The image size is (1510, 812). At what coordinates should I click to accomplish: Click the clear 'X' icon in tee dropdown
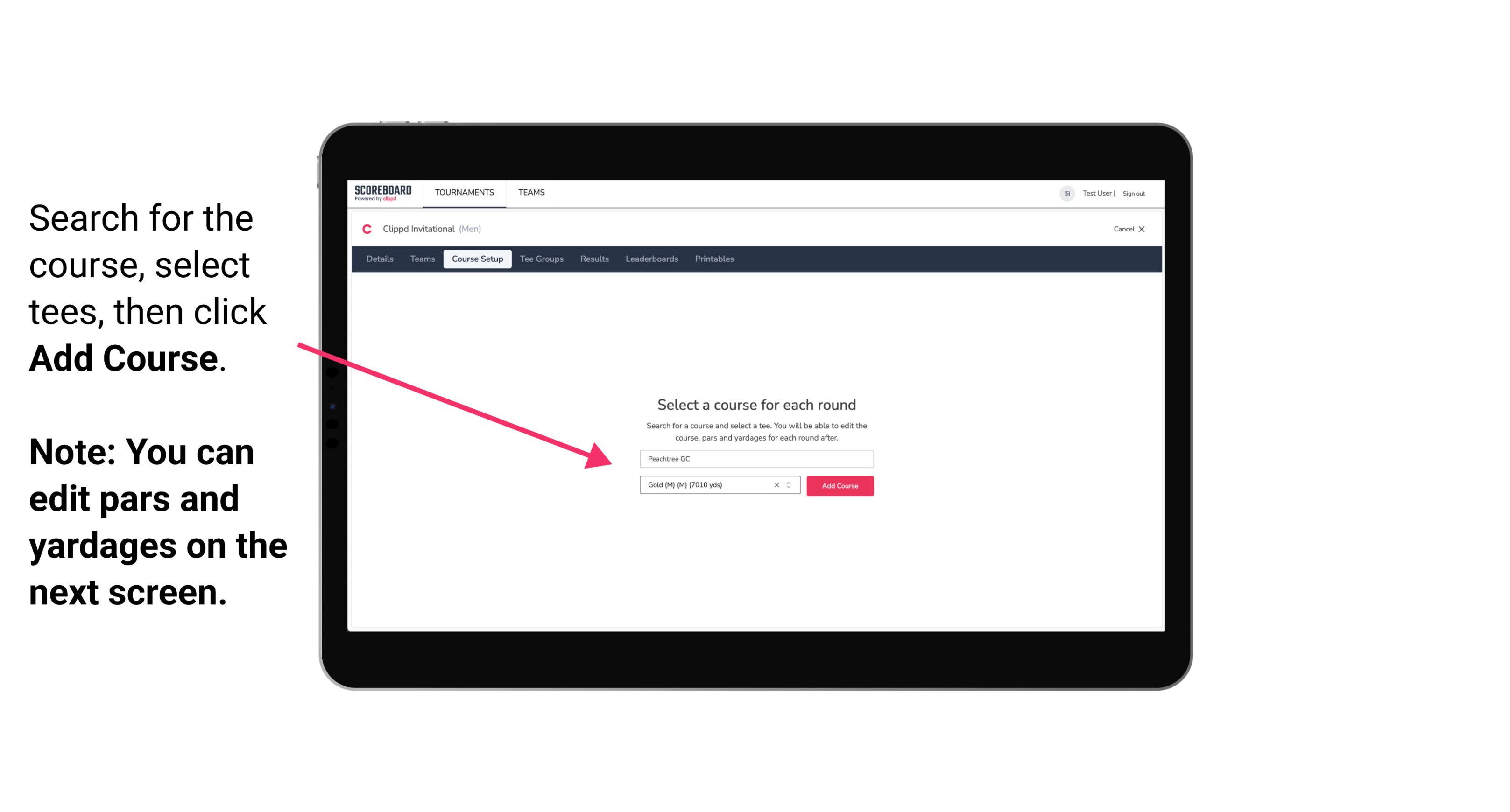pos(775,486)
